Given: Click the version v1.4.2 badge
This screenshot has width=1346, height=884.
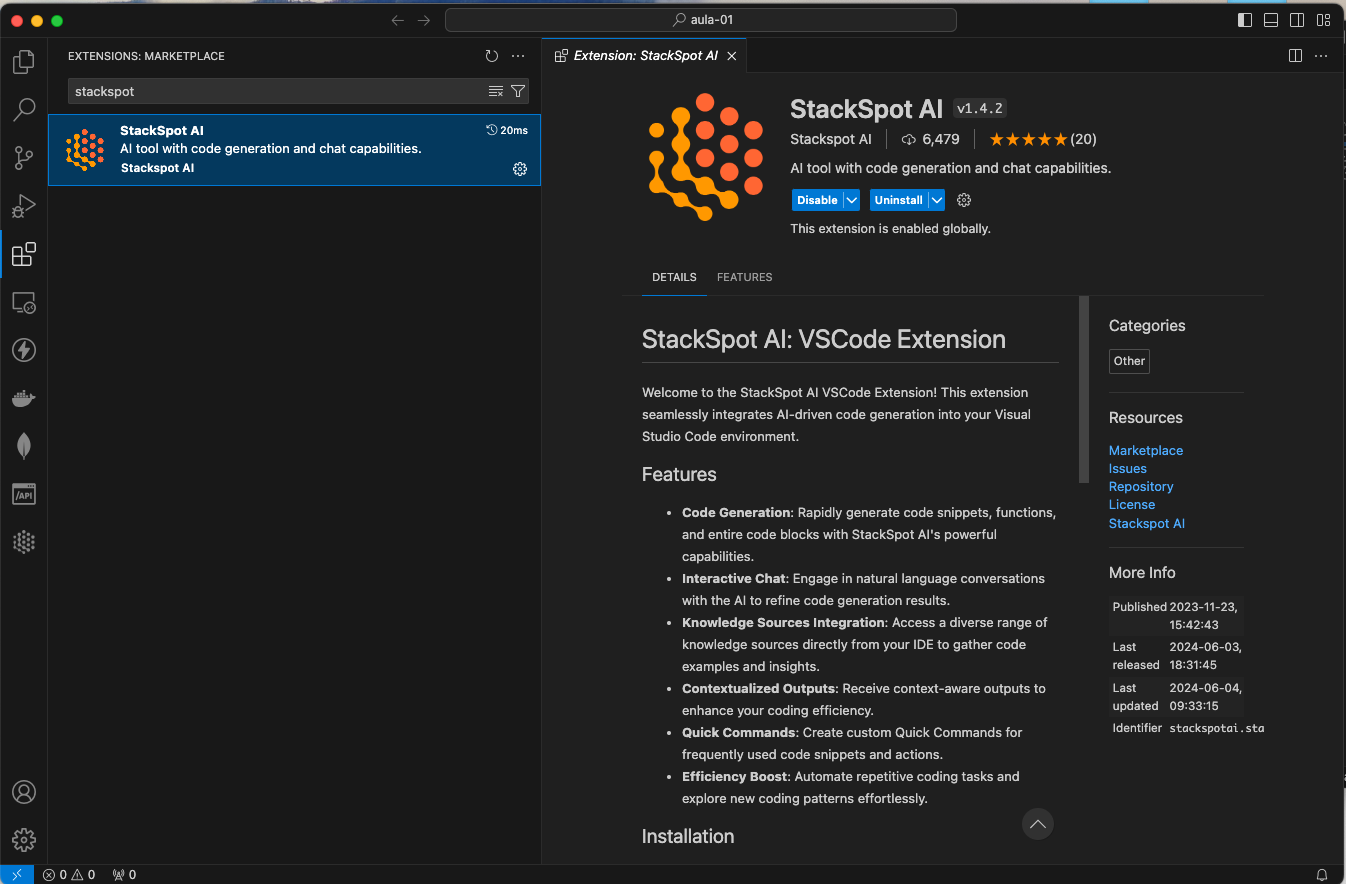Looking at the screenshot, I should pyautogui.click(x=981, y=108).
